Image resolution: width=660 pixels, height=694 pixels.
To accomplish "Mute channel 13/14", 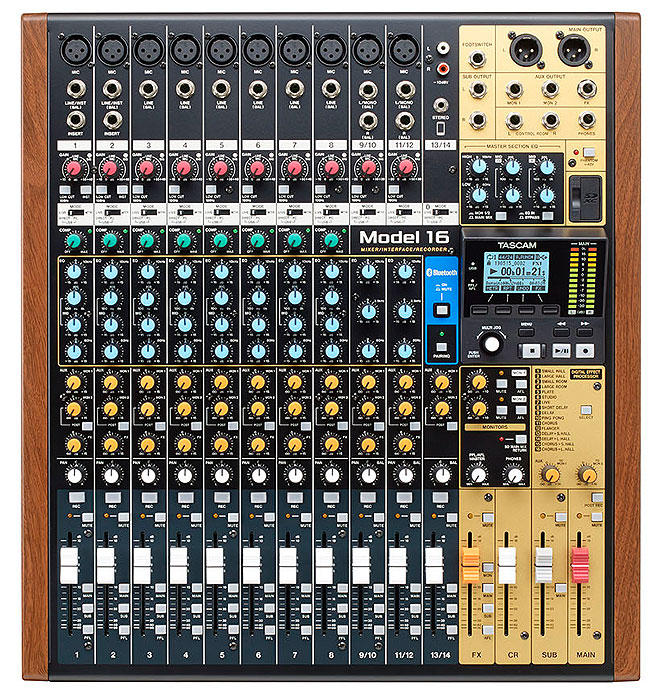I will pyautogui.click(x=451, y=517).
